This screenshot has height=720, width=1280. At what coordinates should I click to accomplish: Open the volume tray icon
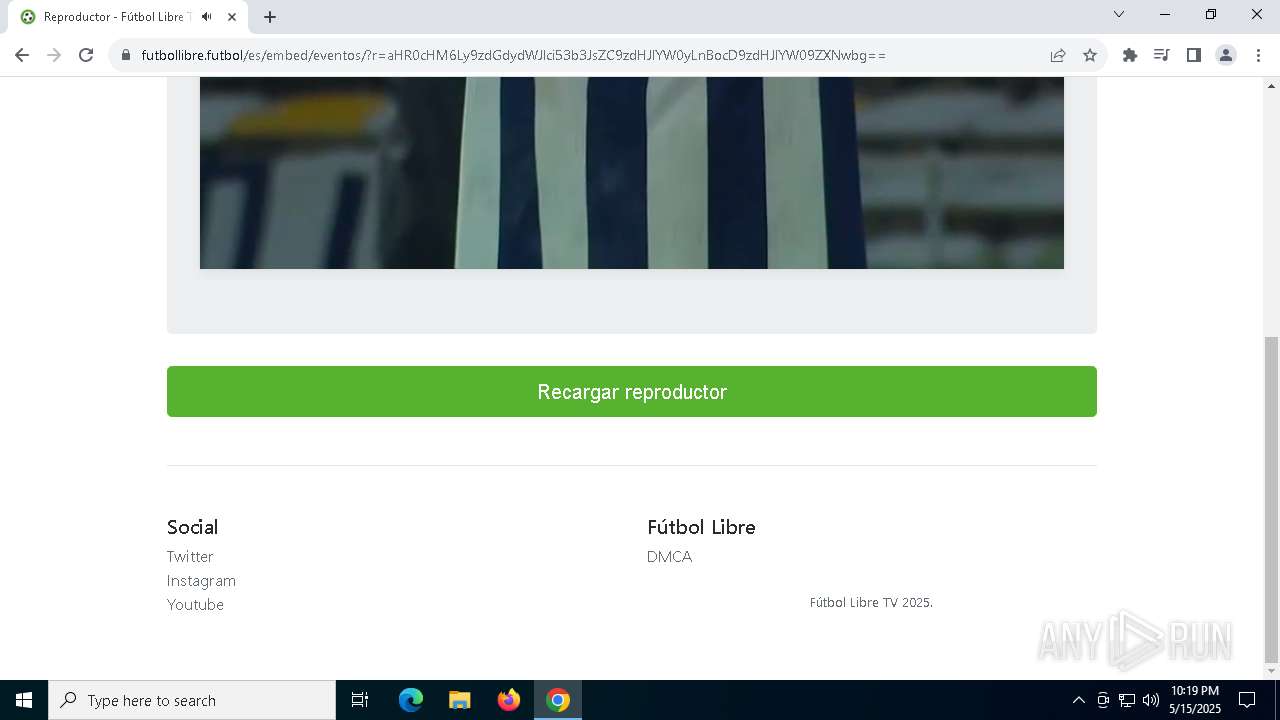1150,700
